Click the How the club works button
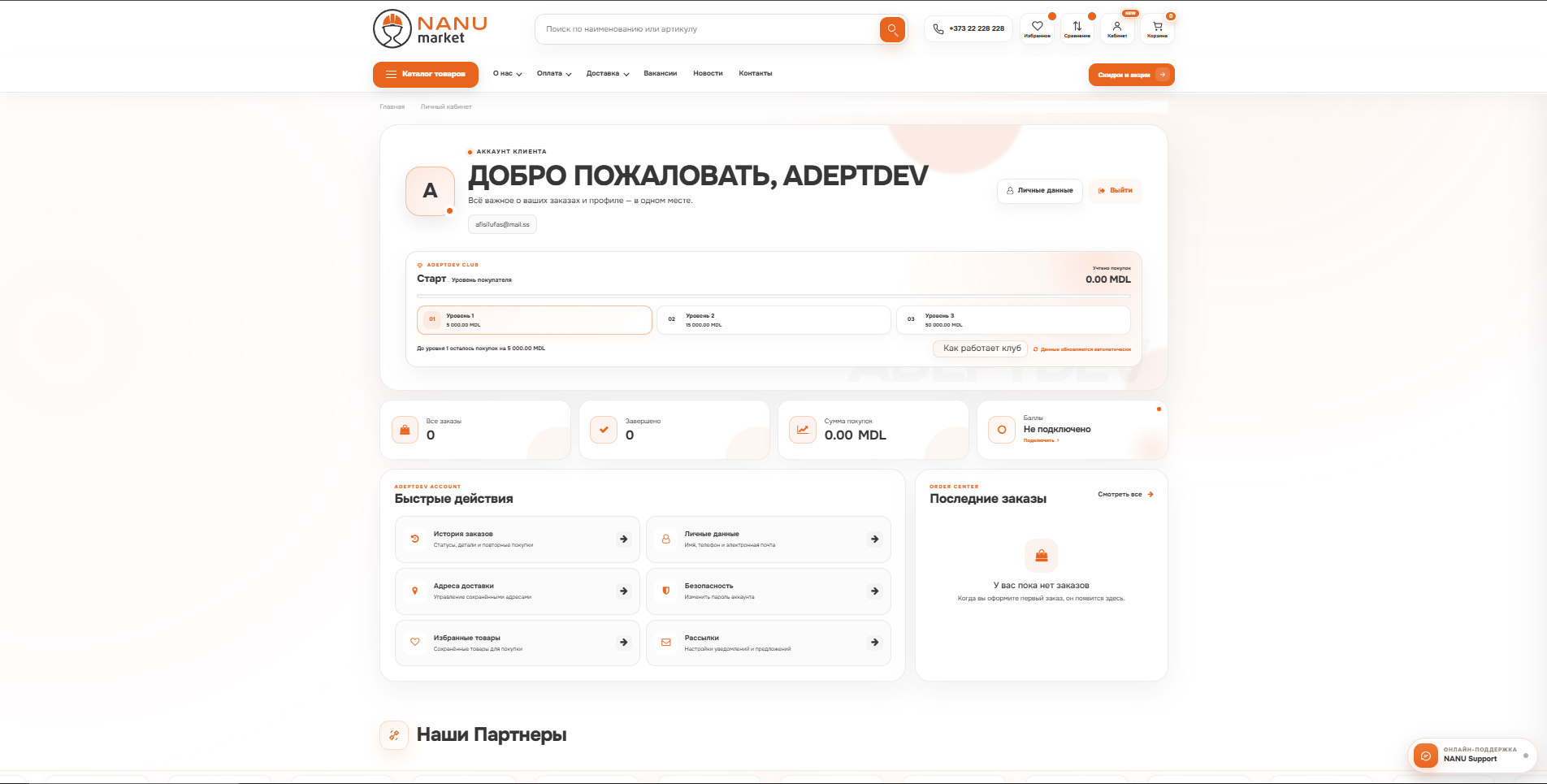This screenshot has width=1547, height=784. 981,349
